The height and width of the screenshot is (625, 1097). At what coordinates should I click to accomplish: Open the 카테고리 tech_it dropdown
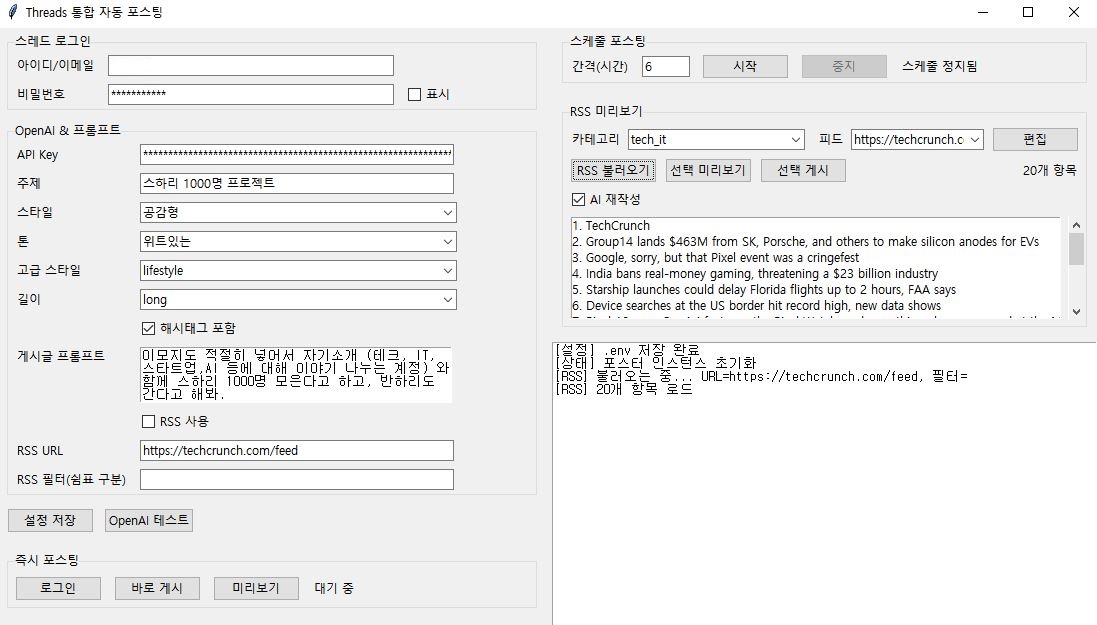coord(715,140)
